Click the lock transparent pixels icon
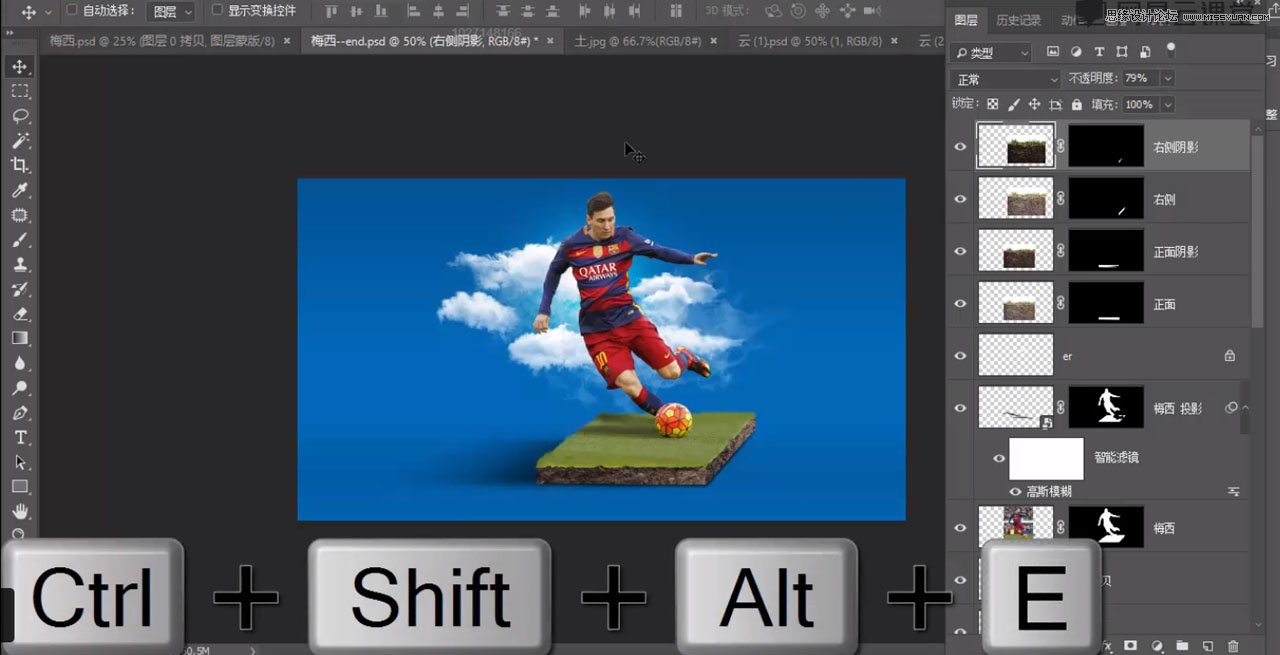This screenshot has width=1280, height=655. 992,104
